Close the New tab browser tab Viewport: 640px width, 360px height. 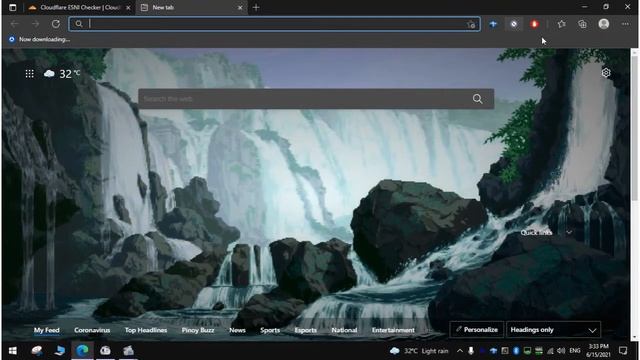point(240,7)
